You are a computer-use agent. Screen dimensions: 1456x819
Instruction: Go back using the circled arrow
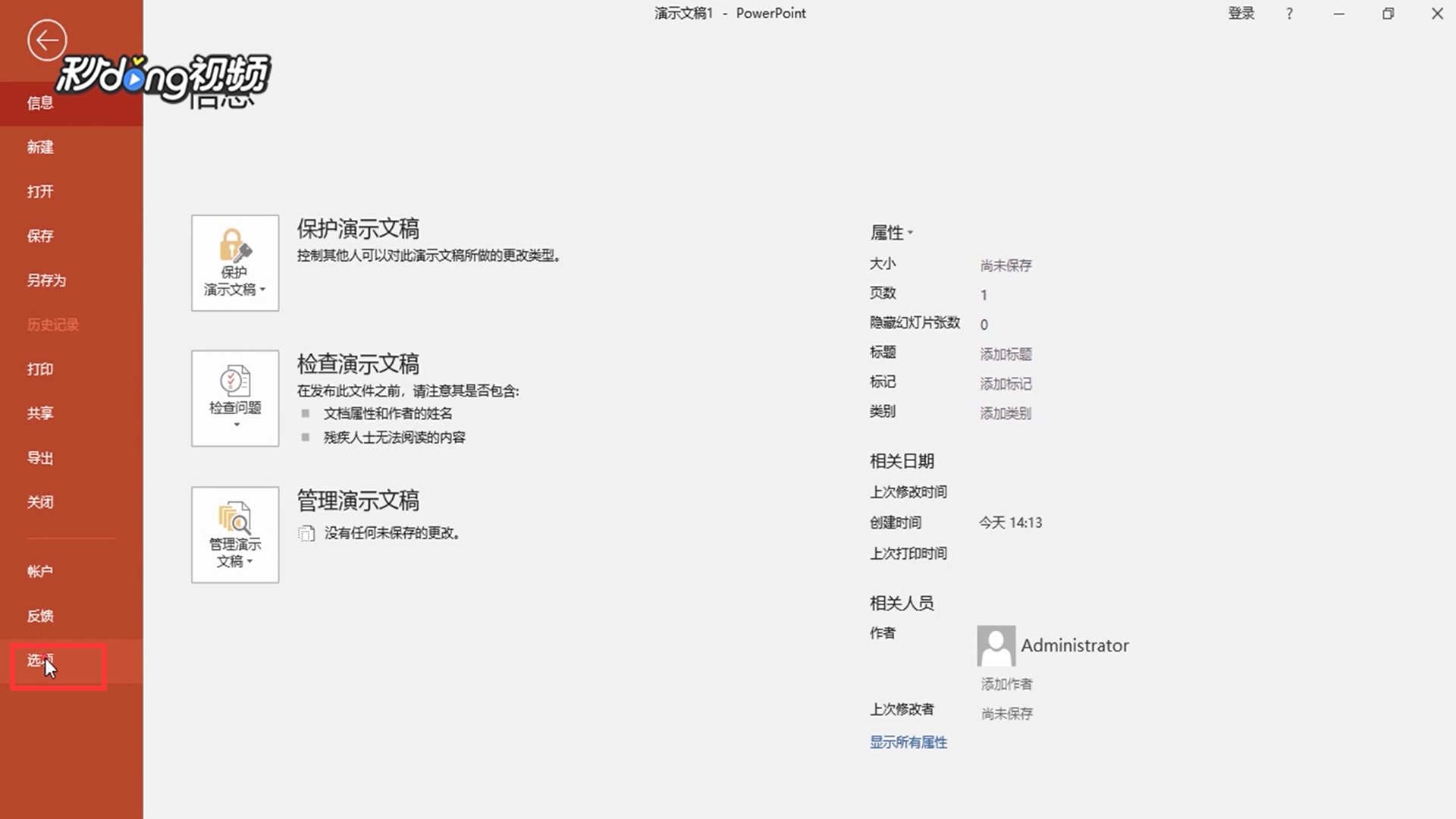point(47,40)
